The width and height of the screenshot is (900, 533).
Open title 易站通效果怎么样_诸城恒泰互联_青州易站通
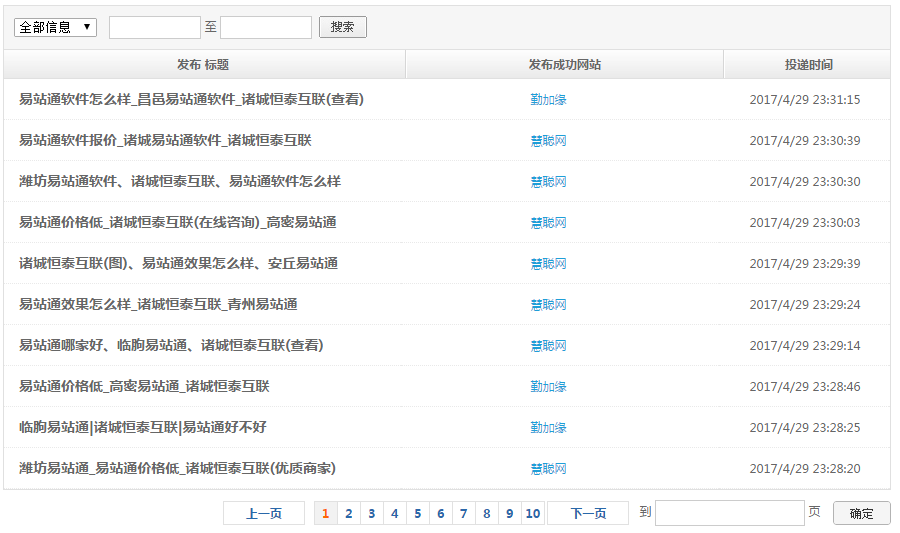tap(158, 305)
